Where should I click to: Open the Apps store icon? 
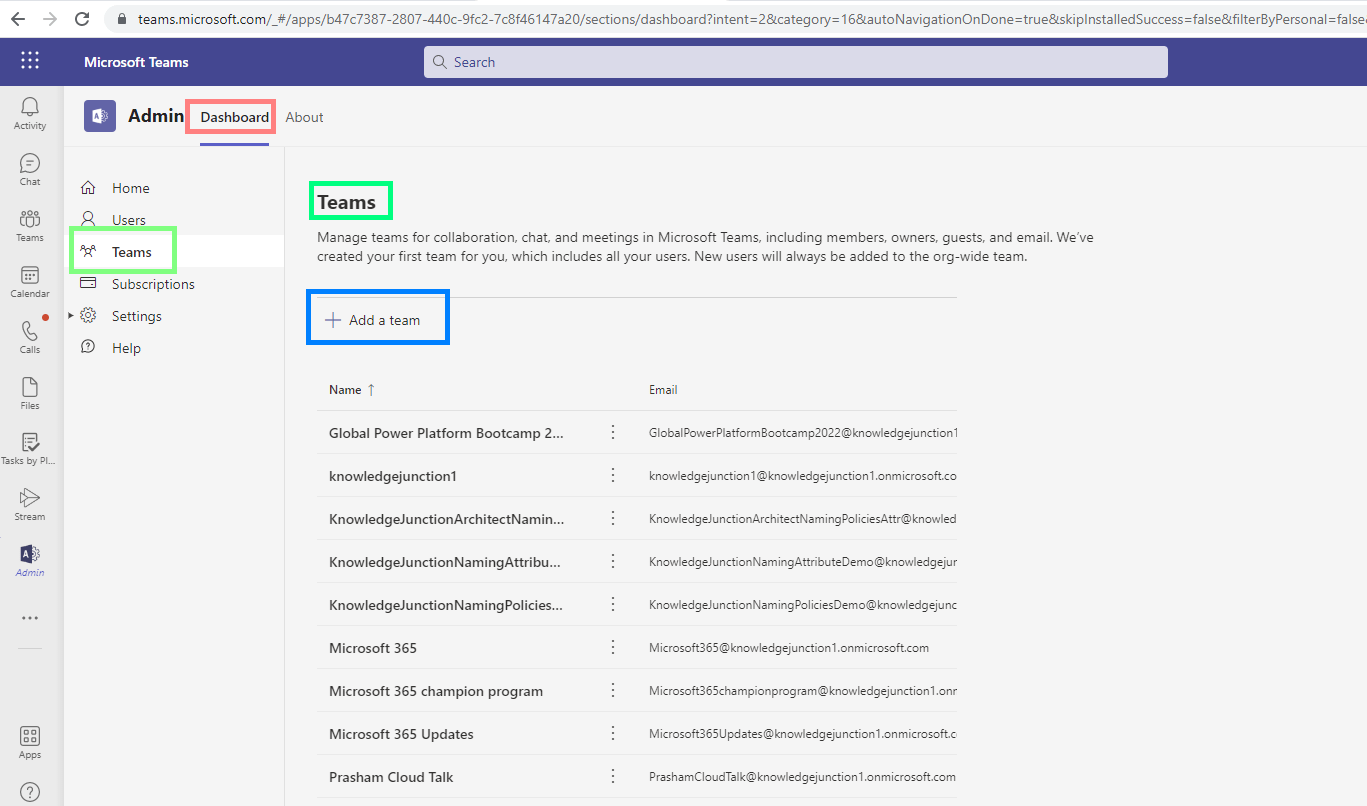pyautogui.click(x=30, y=742)
